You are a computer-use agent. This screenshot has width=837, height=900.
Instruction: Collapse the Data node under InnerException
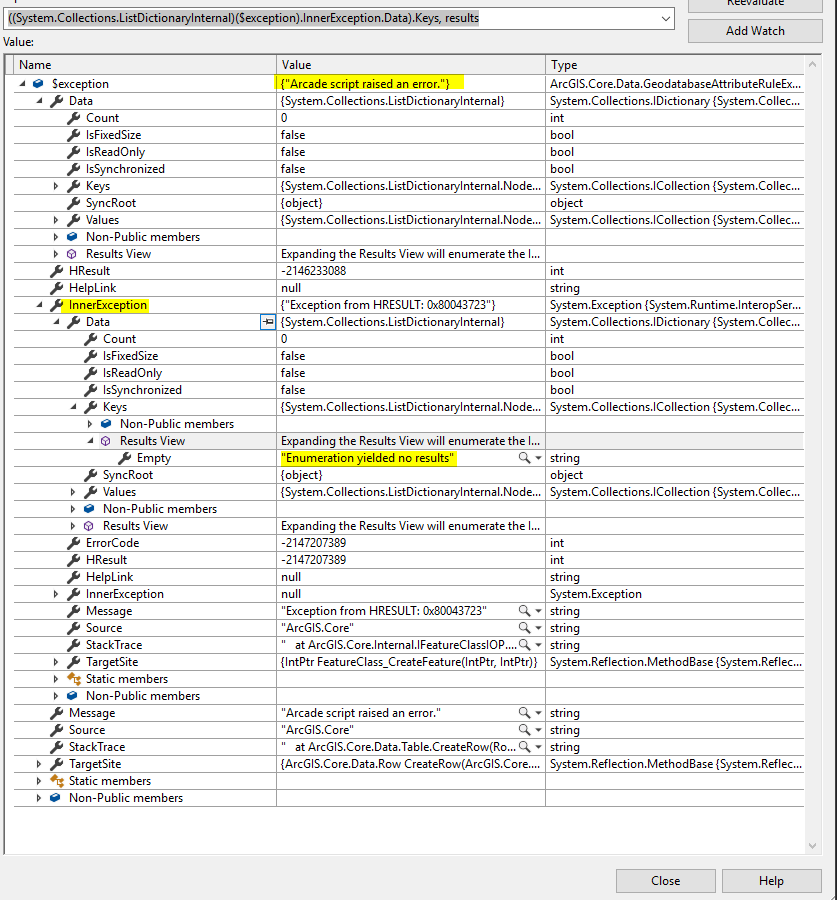[56, 322]
